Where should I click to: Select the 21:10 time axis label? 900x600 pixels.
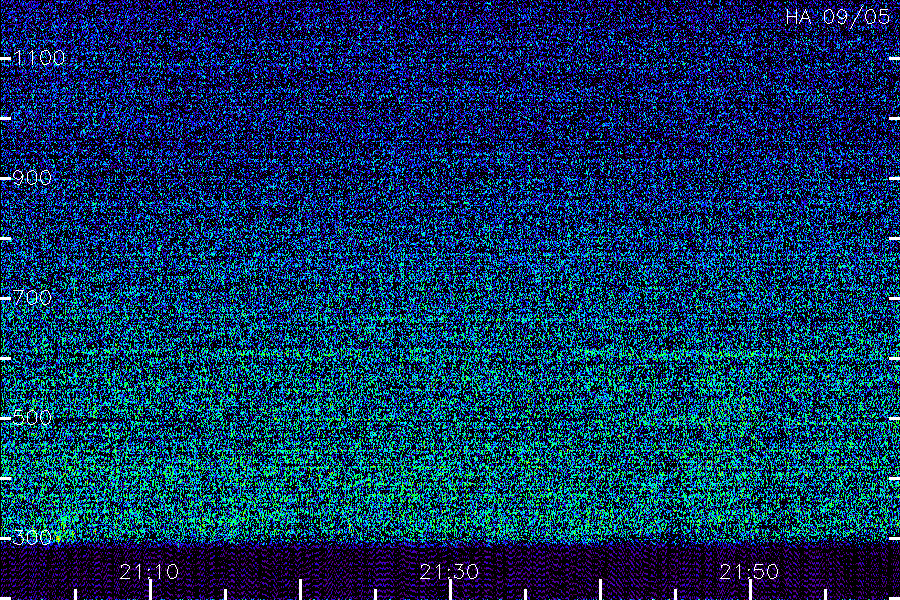[149, 572]
